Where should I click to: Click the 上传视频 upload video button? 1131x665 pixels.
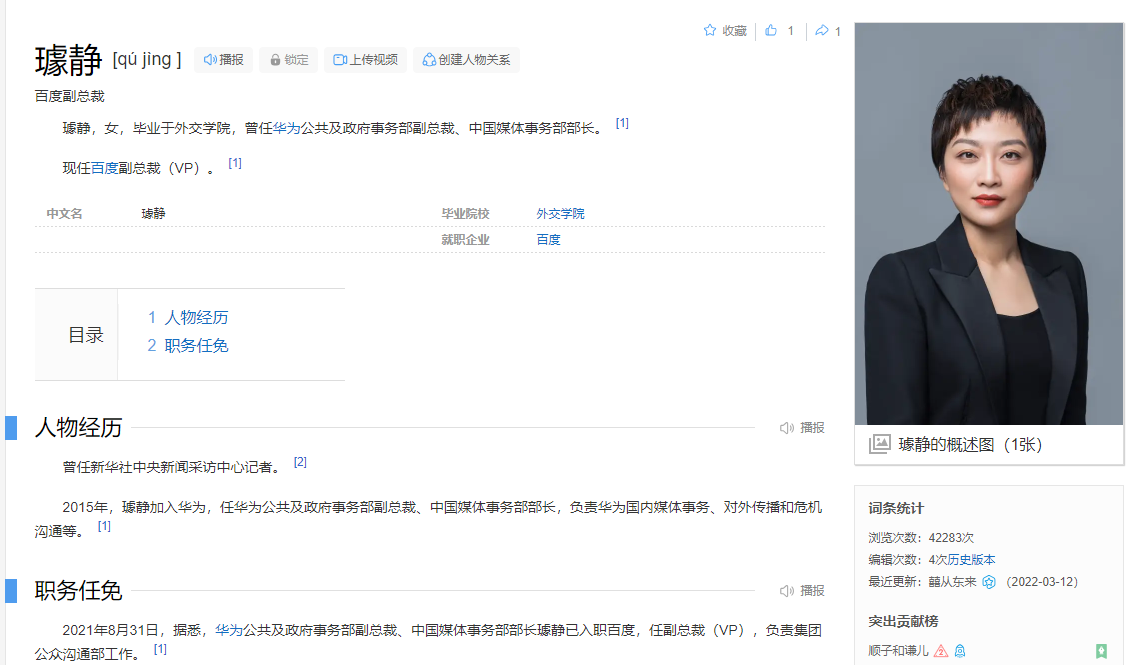click(366, 60)
